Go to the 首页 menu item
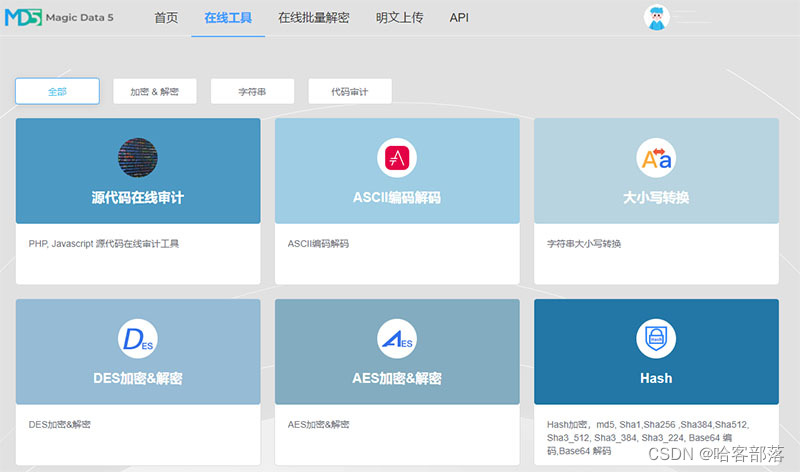The width and height of the screenshot is (800, 472). [x=166, y=18]
